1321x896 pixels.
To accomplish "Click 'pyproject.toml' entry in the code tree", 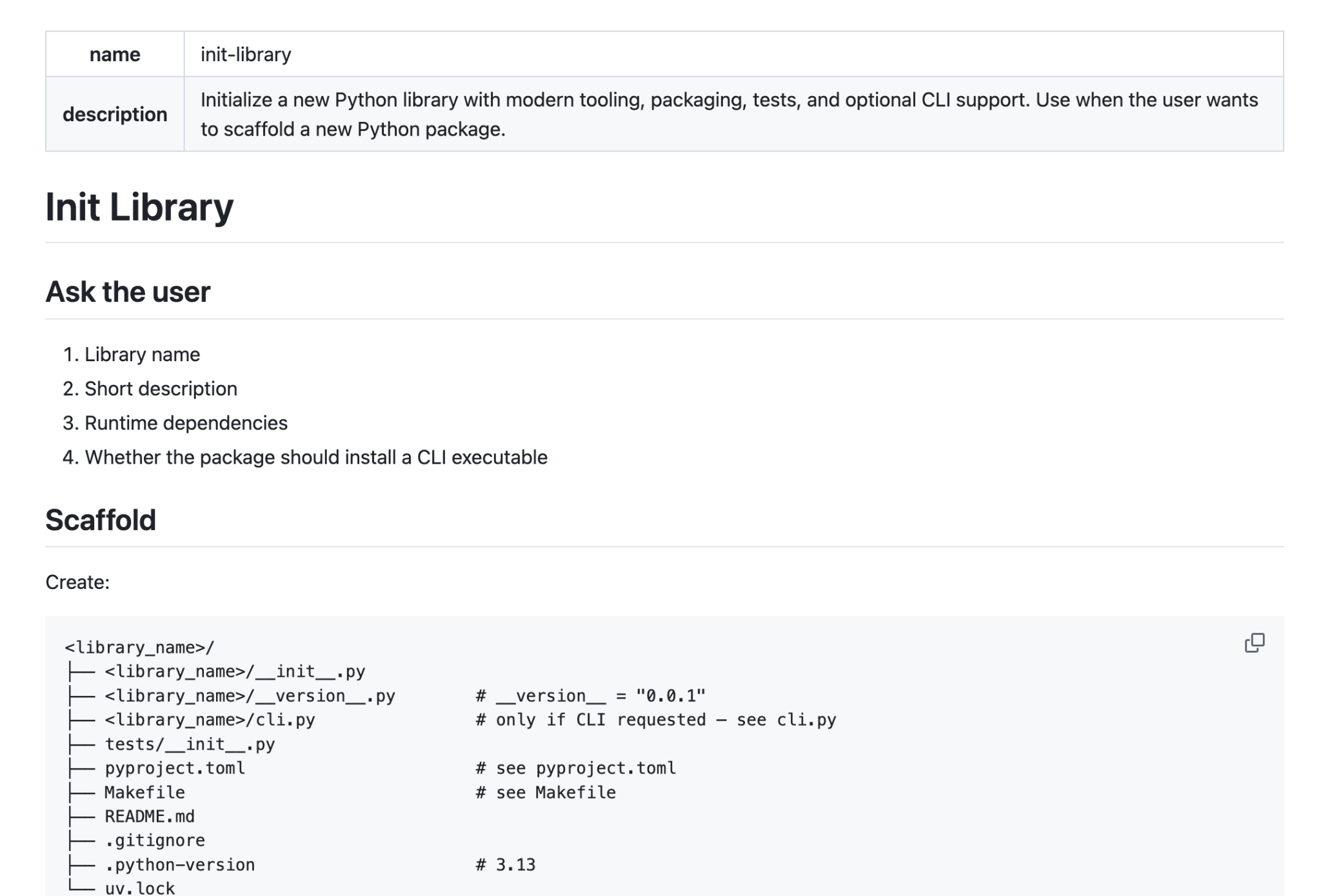I will click(175, 768).
